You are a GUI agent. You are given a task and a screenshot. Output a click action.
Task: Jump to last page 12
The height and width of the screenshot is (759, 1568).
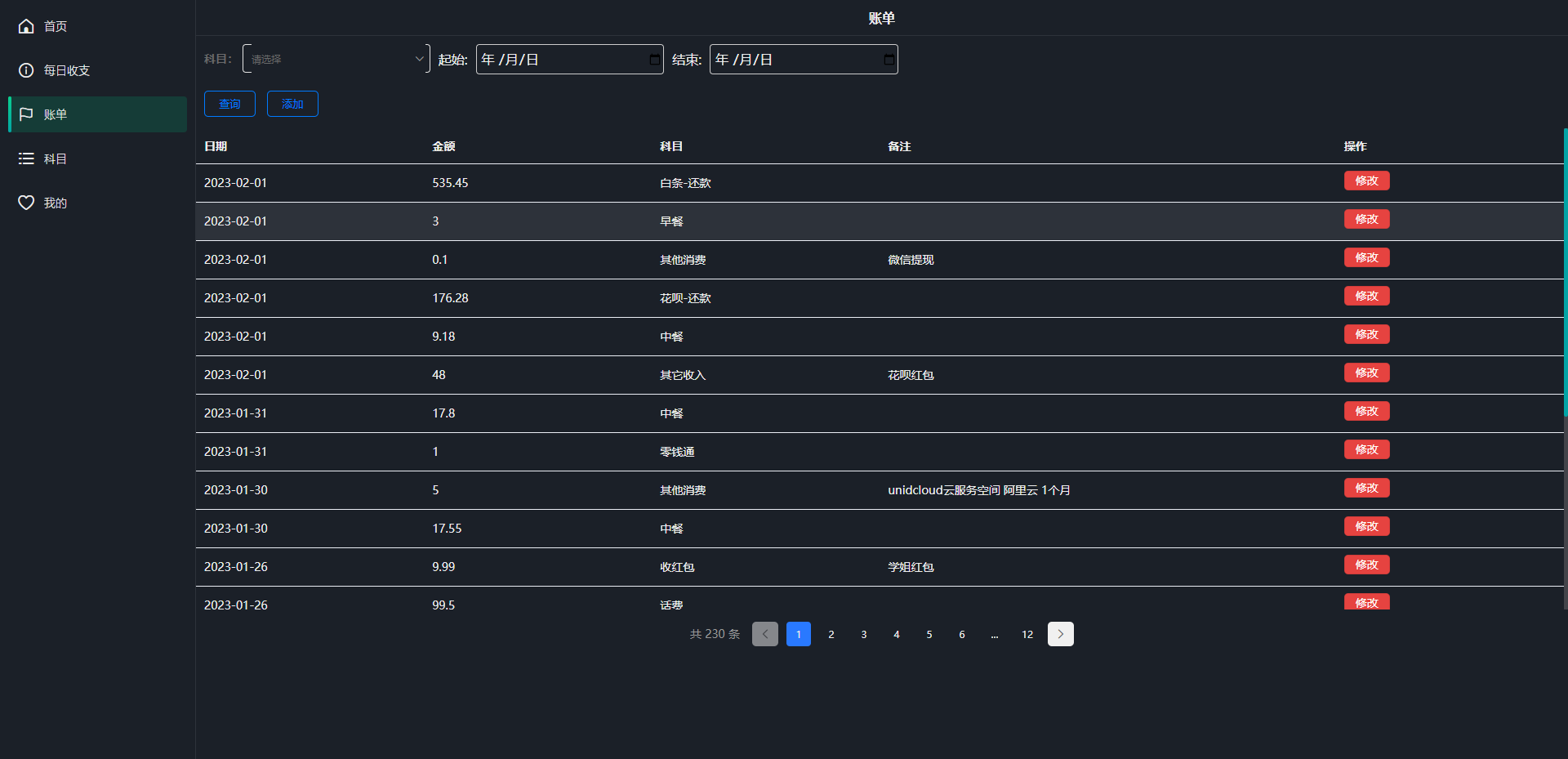pos(1027,634)
